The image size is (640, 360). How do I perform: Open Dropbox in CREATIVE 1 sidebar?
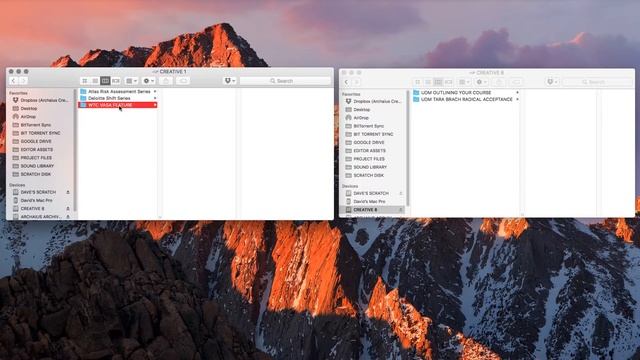point(41,100)
